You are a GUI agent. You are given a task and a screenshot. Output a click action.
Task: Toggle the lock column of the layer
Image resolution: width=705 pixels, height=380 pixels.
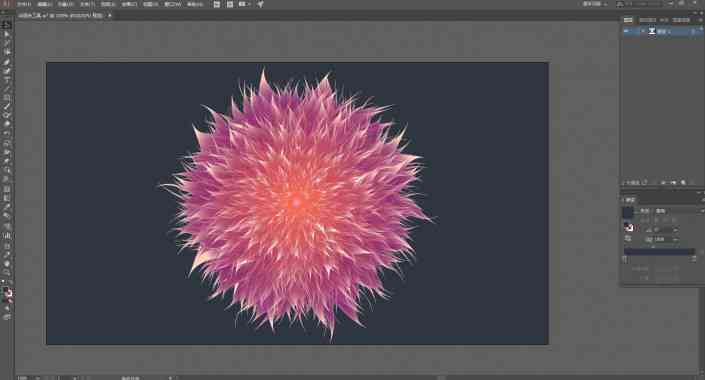coord(634,31)
